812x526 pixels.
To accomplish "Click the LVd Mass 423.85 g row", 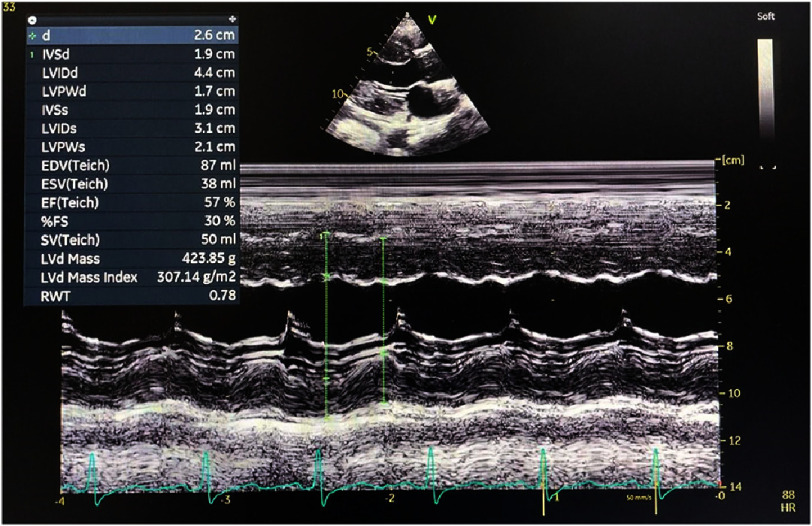I will coord(133,258).
